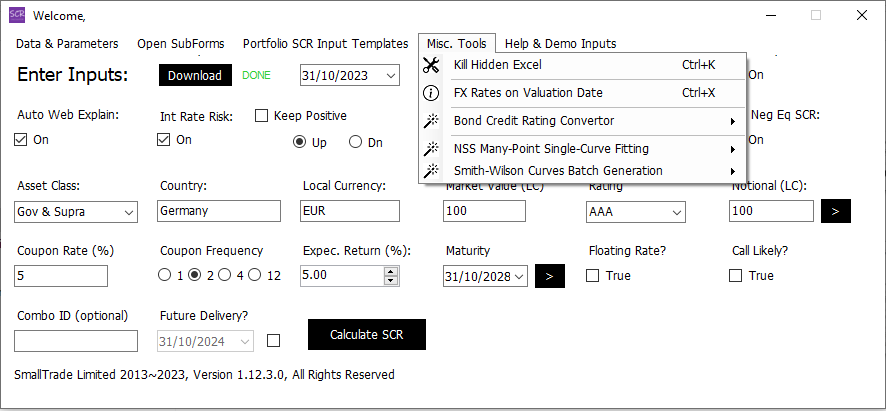Enable the Keep Positive checkbox

coord(262,116)
